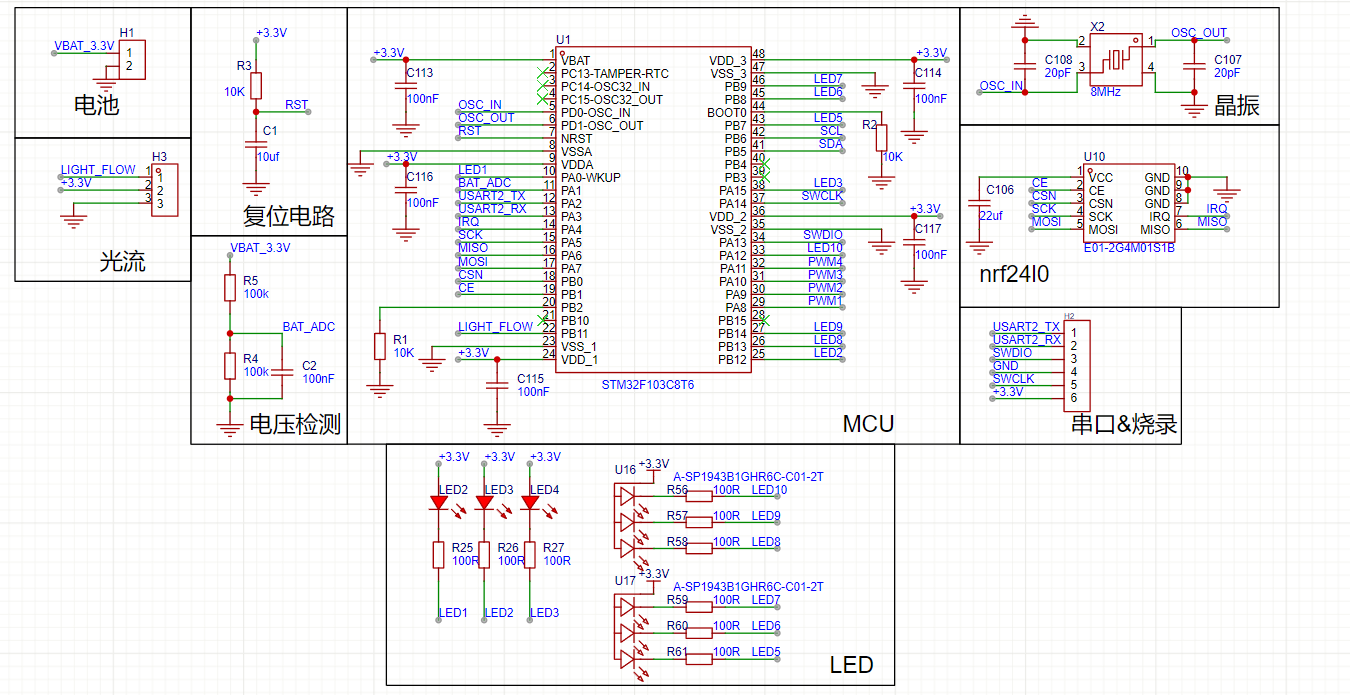
Task: Click the PC13-TAMPER-RTC pin label
Action: pyautogui.click(x=615, y=74)
